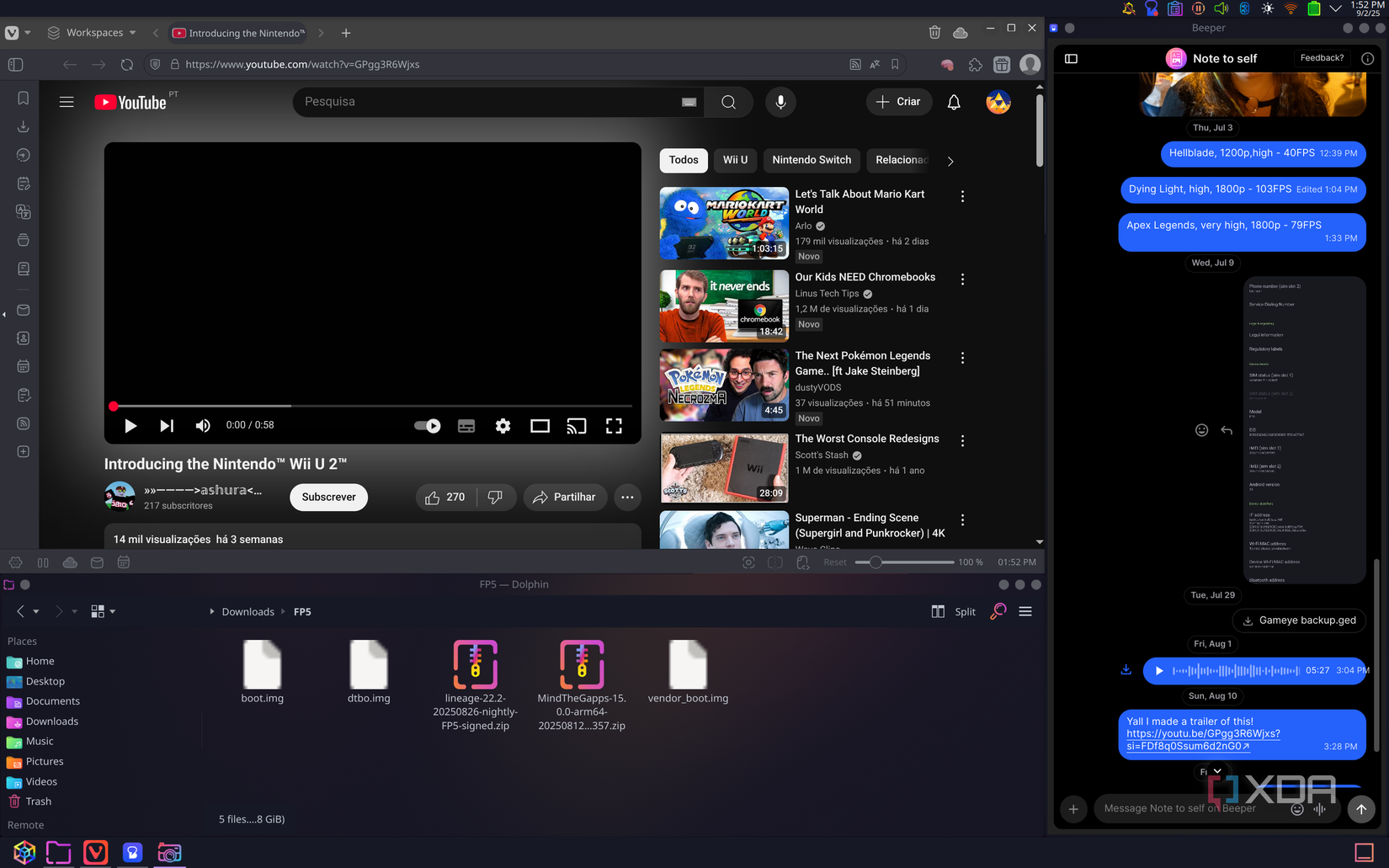Toggle autoplay in the YouTube player
The width and height of the screenshot is (1389, 868).
[x=427, y=425]
